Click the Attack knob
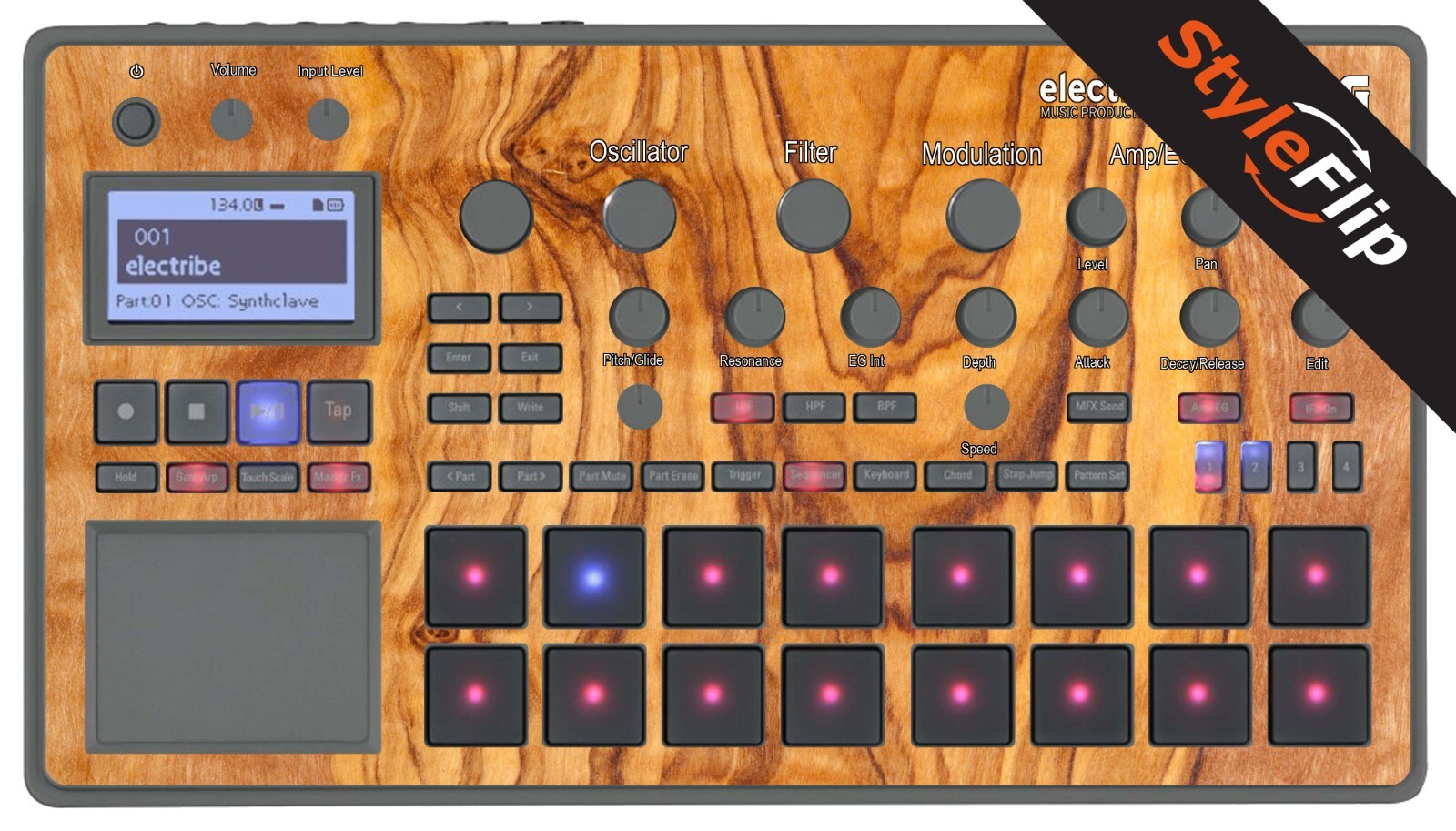The image size is (1456, 831). pyautogui.click(x=1098, y=318)
